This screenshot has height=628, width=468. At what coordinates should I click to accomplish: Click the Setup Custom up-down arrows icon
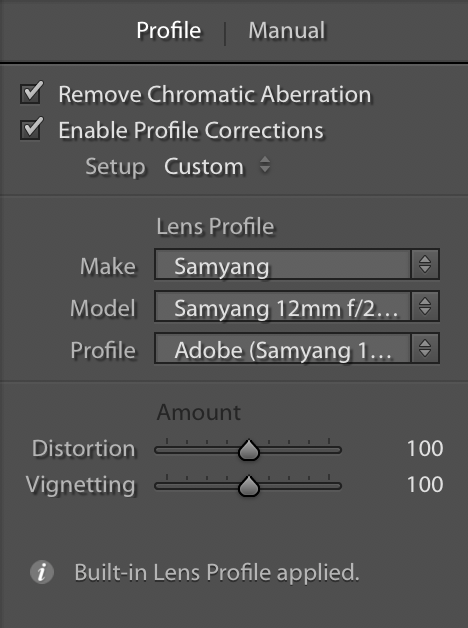[265, 165]
